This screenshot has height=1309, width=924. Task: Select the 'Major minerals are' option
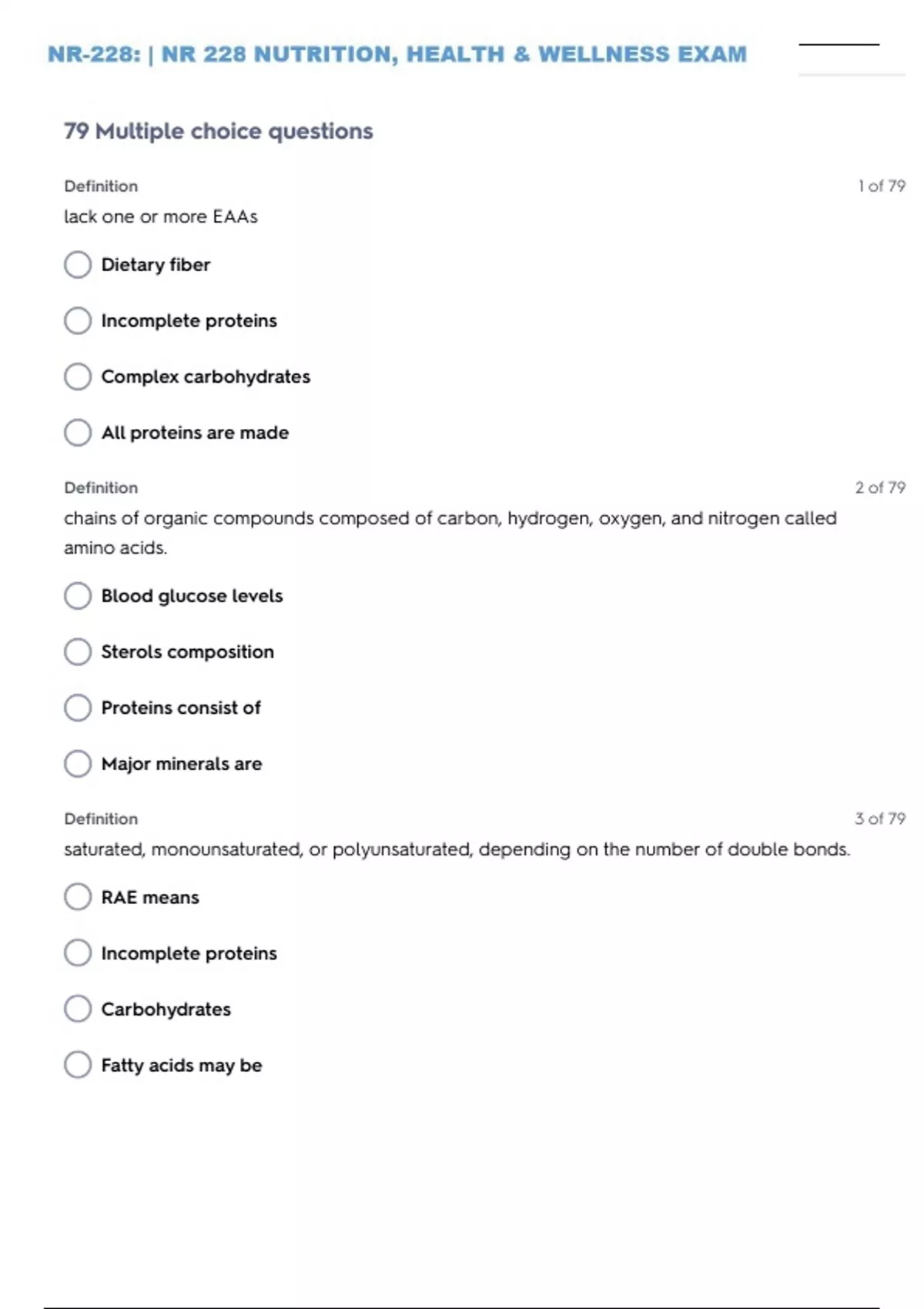tap(78, 764)
